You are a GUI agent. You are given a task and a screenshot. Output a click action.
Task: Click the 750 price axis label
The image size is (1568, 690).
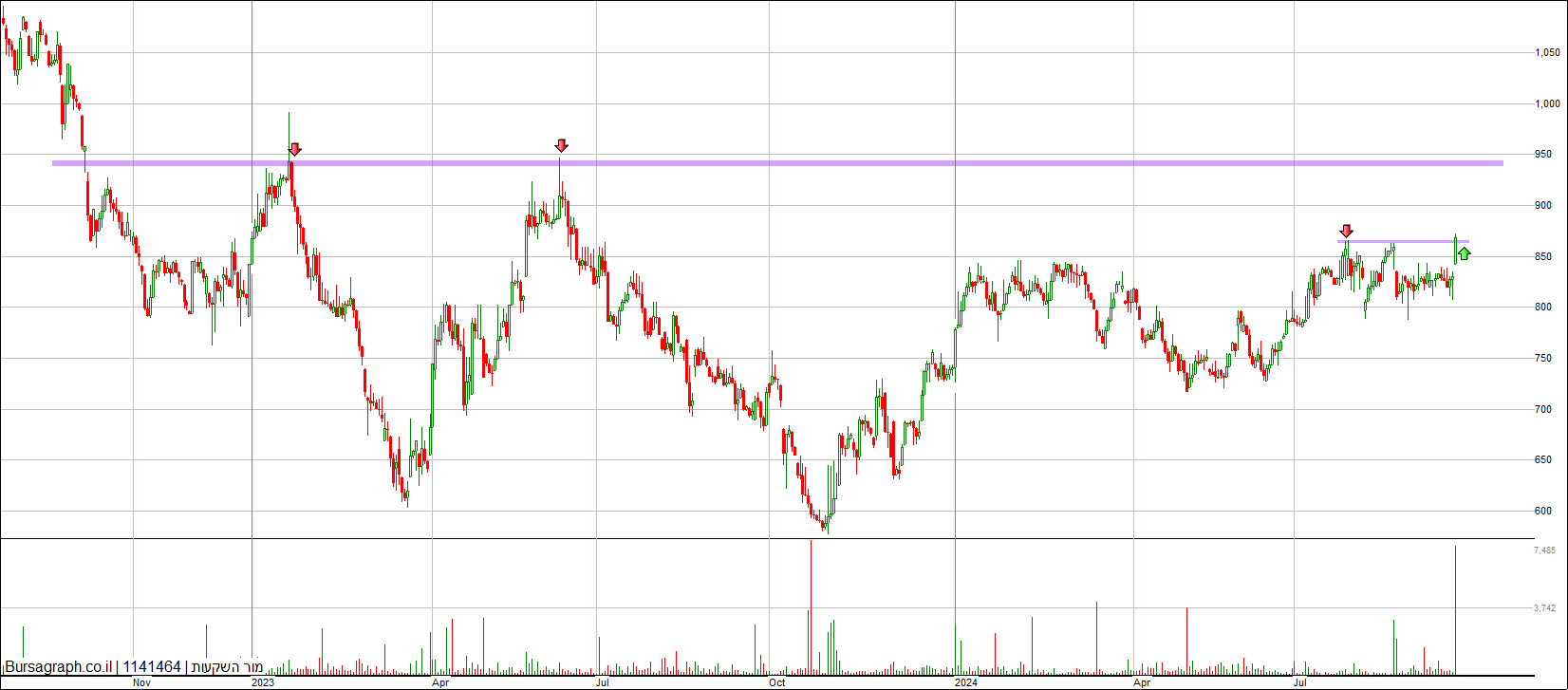(1543, 359)
